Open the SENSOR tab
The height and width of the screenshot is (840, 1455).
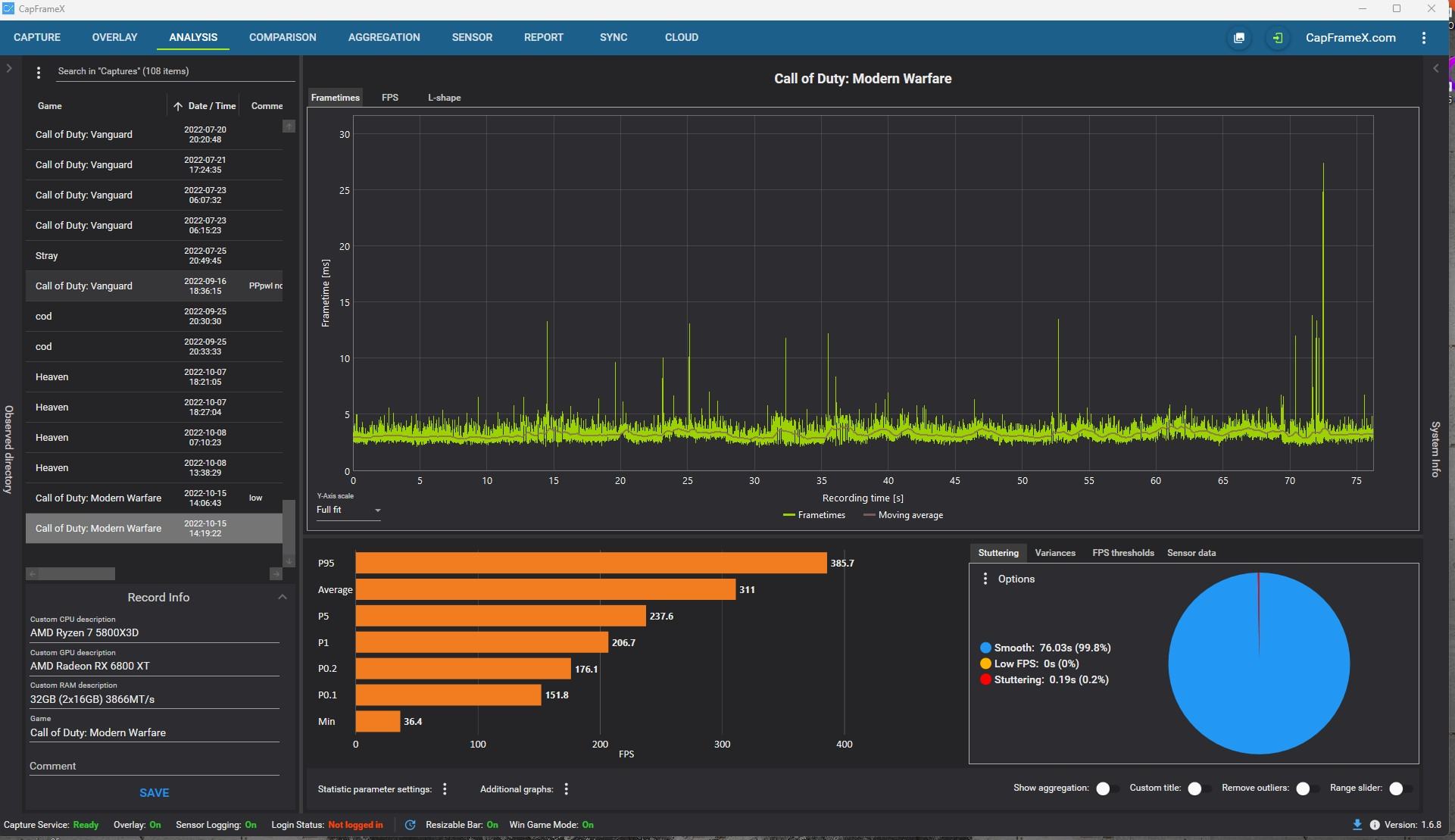472,37
